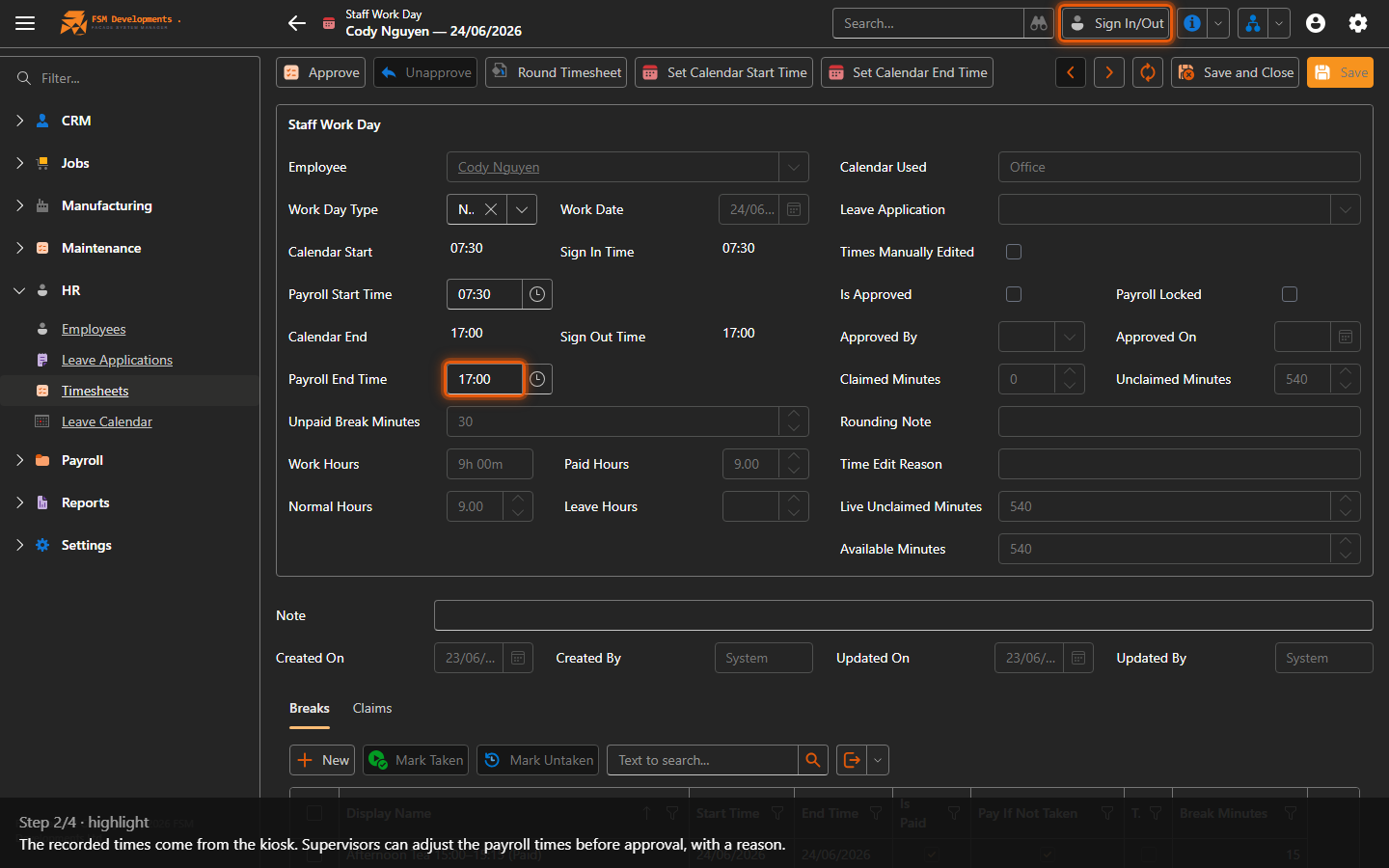Open the Work Day Type dropdown

point(522,209)
